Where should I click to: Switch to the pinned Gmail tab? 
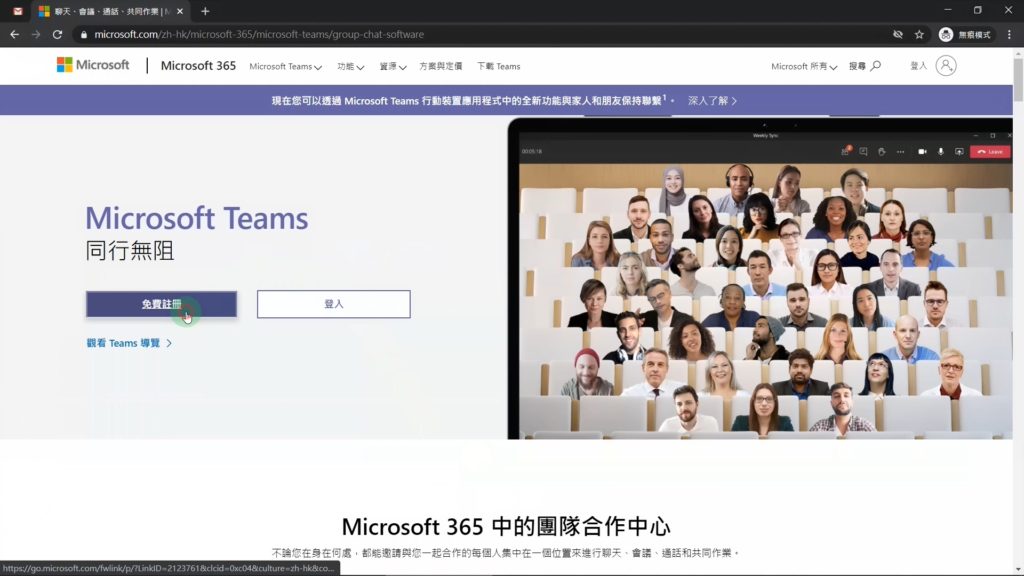tap(18, 11)
